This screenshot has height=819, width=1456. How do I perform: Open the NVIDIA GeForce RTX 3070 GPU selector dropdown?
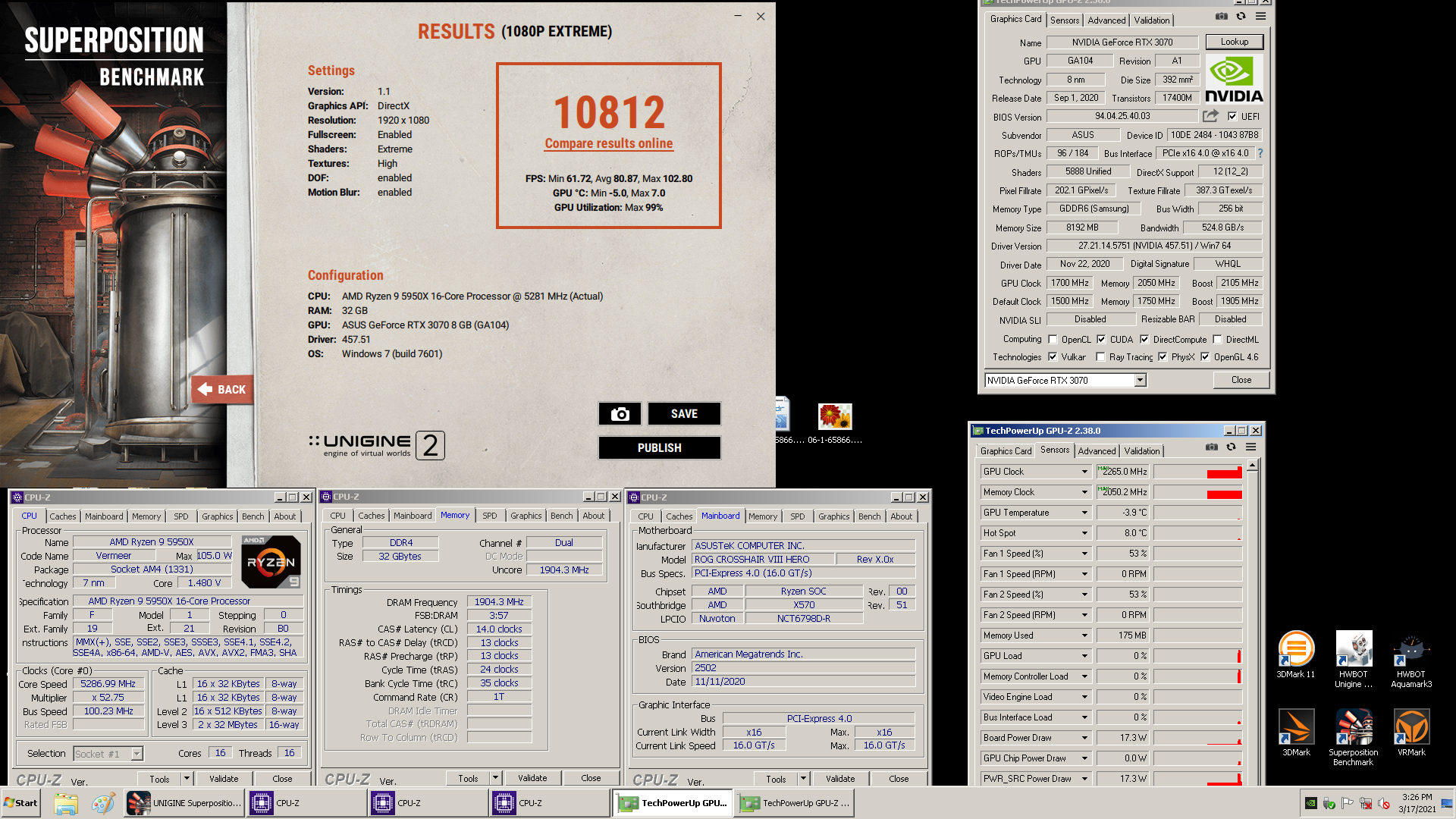click(1140, 381)
